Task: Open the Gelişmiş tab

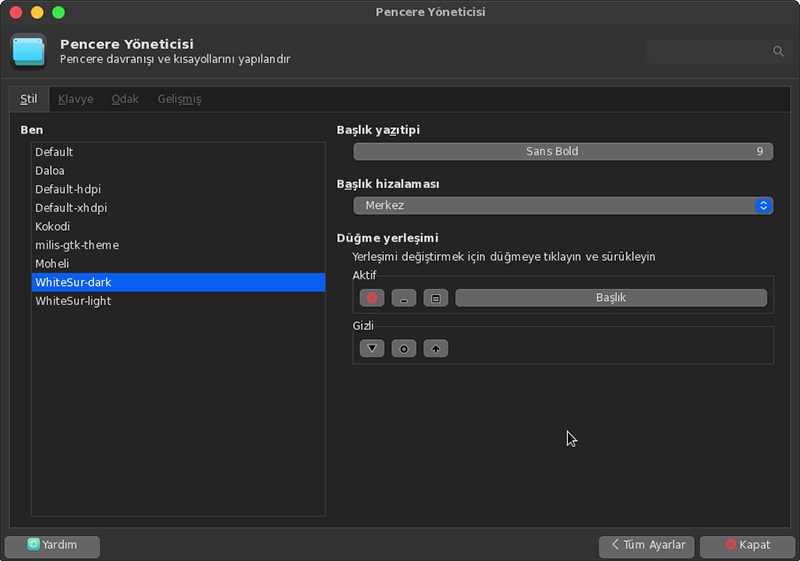Action: click(x=179, y=99)
